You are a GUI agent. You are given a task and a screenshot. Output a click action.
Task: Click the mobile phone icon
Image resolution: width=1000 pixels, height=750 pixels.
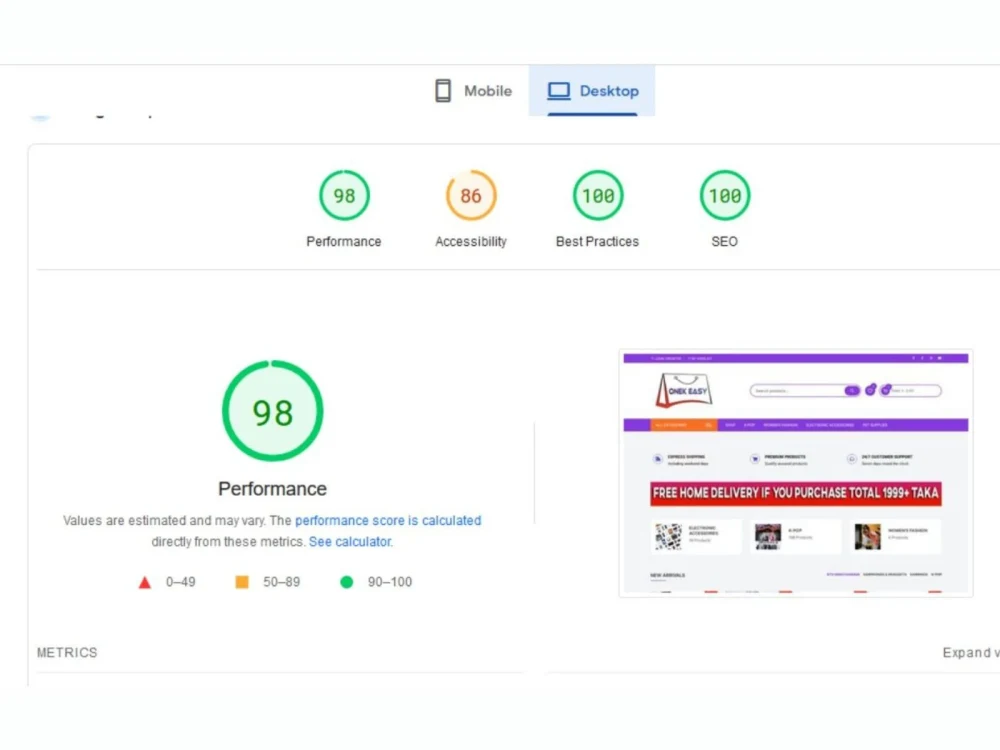[x=443, y=91]
